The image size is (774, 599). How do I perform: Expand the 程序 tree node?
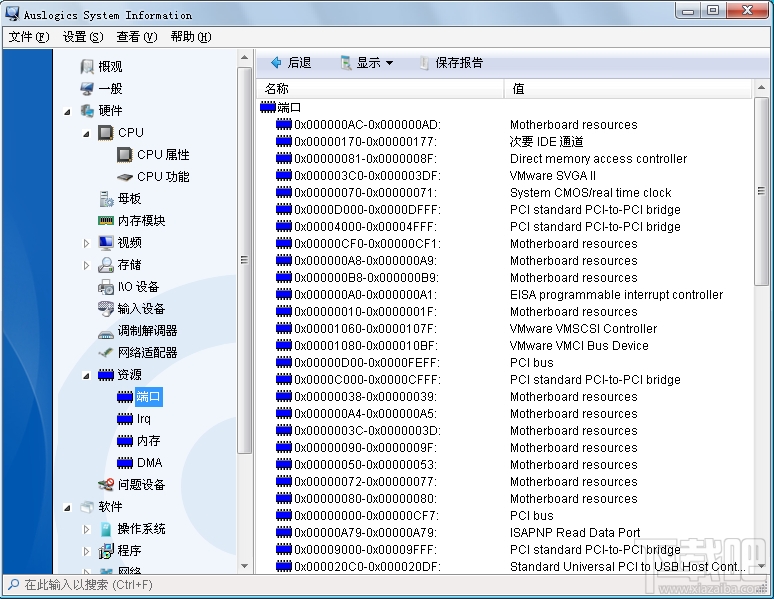pos(86,551)
